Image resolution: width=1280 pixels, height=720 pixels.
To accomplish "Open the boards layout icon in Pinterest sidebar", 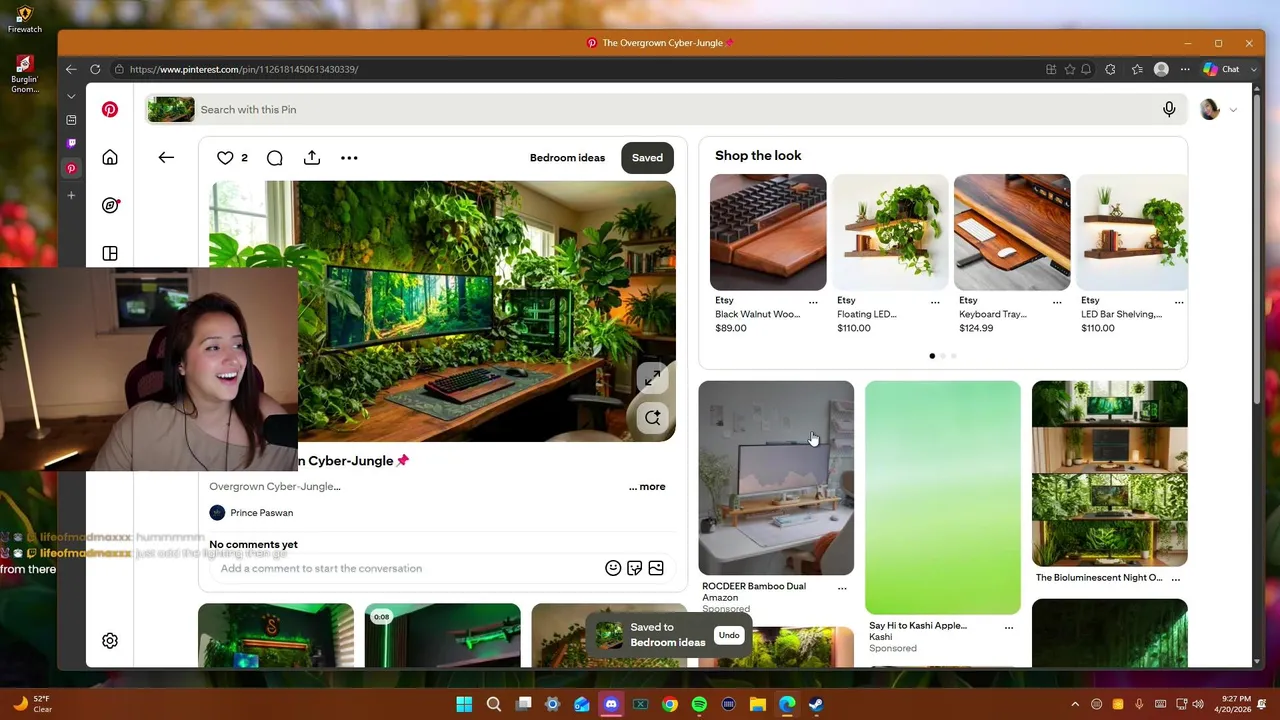I will pyautogui.click(x=110, y=253).
